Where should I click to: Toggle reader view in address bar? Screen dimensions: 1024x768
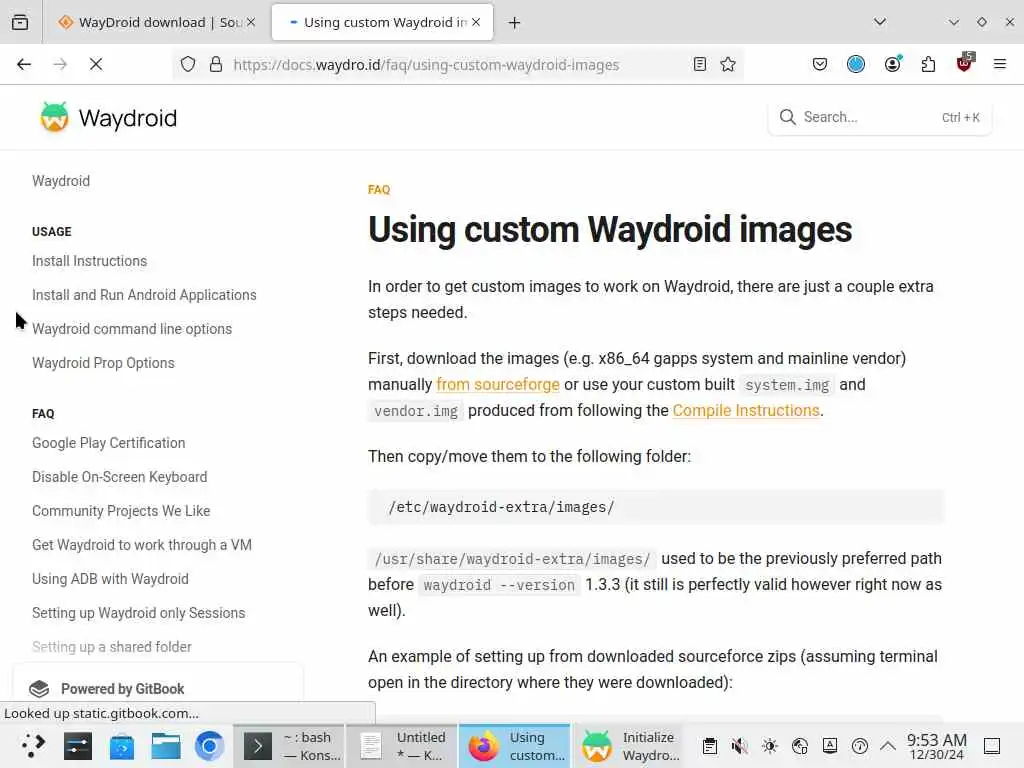coord(699,64)
